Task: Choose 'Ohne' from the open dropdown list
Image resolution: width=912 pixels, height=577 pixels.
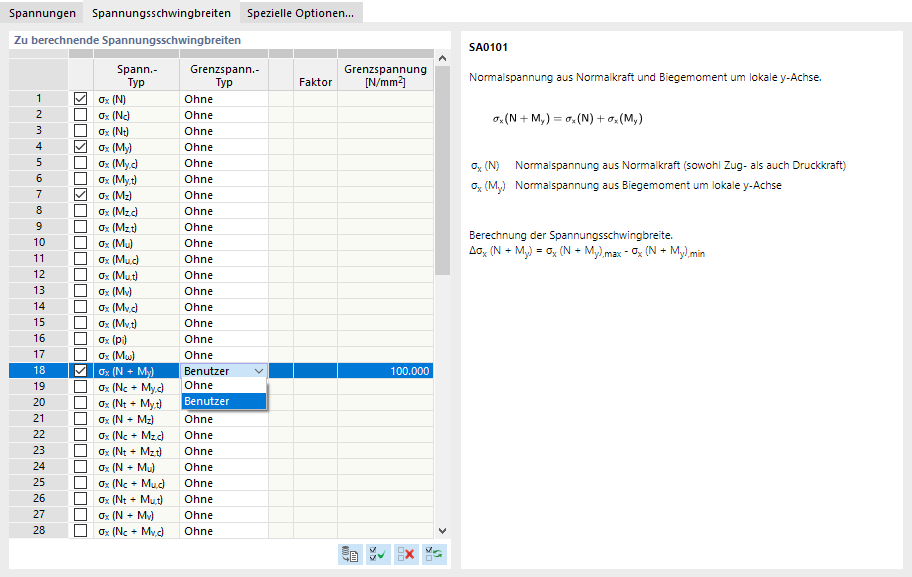Action: tap(224, 386)
